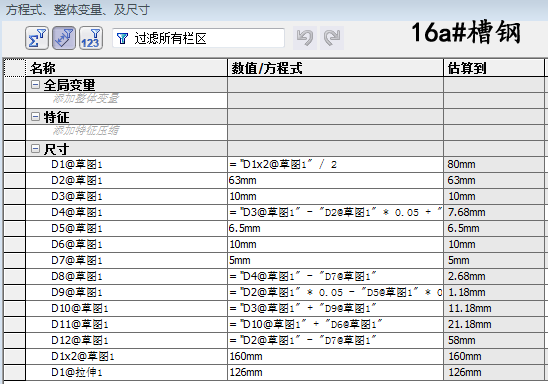Image resolution: width=548 pixels, height=384 pixels.
Task: Select the D10@草图1 name cell
Action: coord(127,309)
